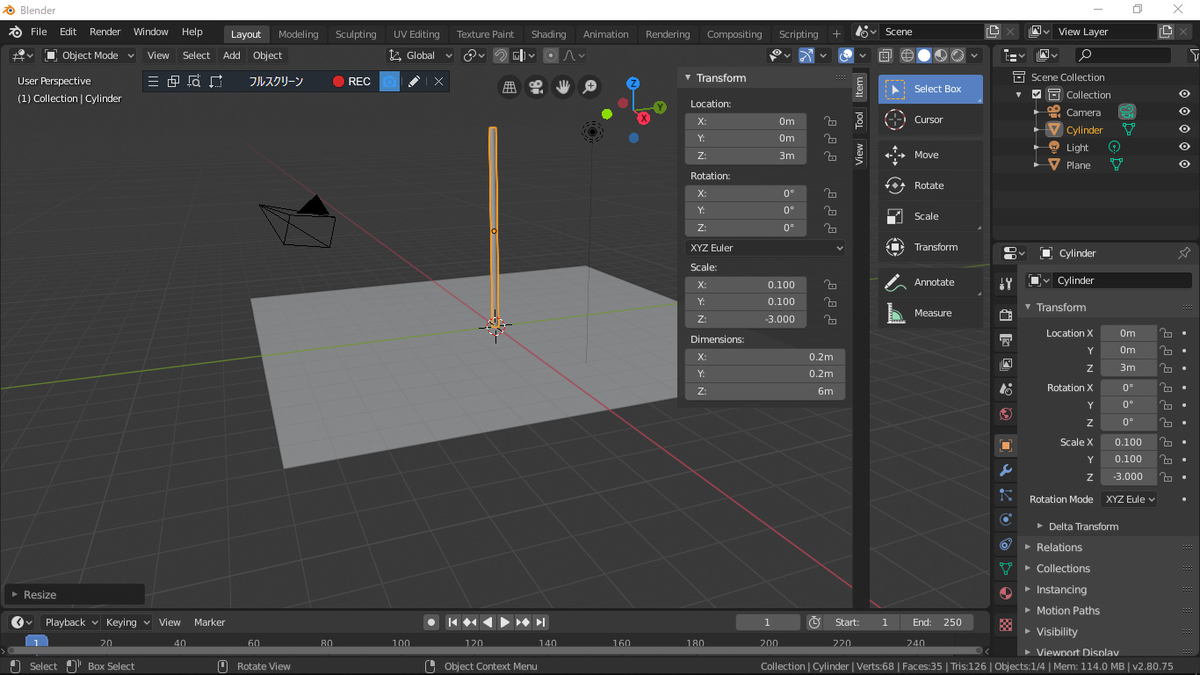Click the pan view hand icon
This screenshot has height=675, width=1200.
pos(563,88)
